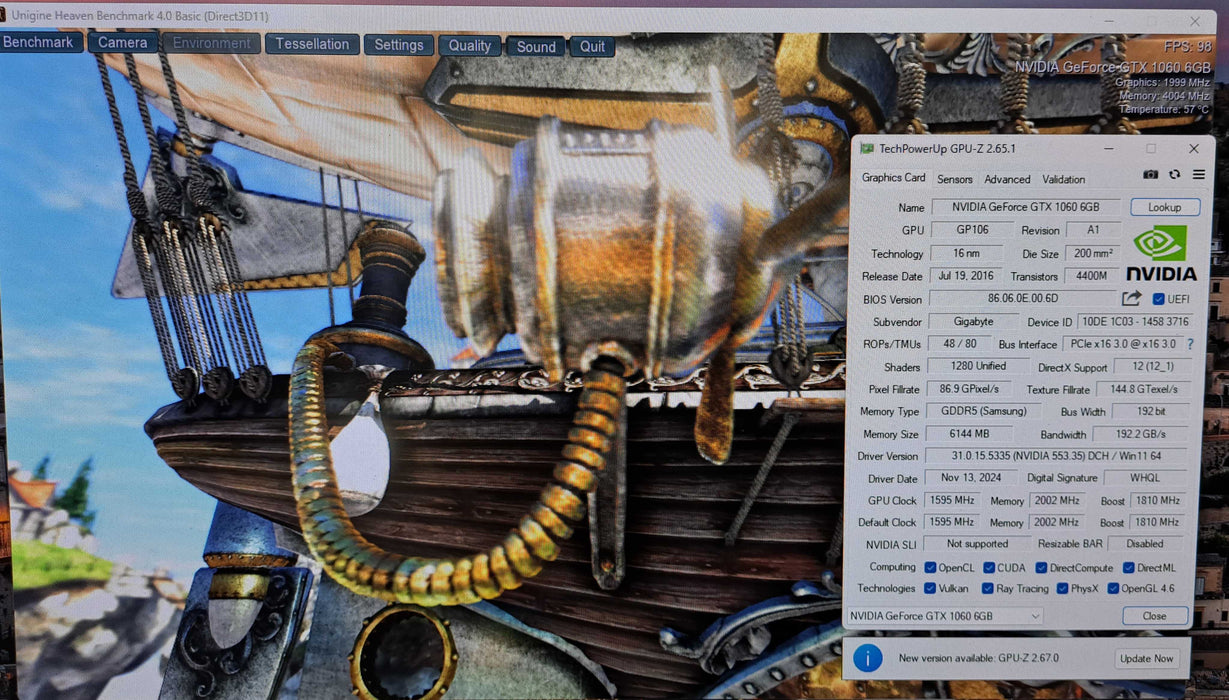Toggle the Ray Tracing checkbox
This screenshot has width=1229, height=700.
(x=987, y=588)
